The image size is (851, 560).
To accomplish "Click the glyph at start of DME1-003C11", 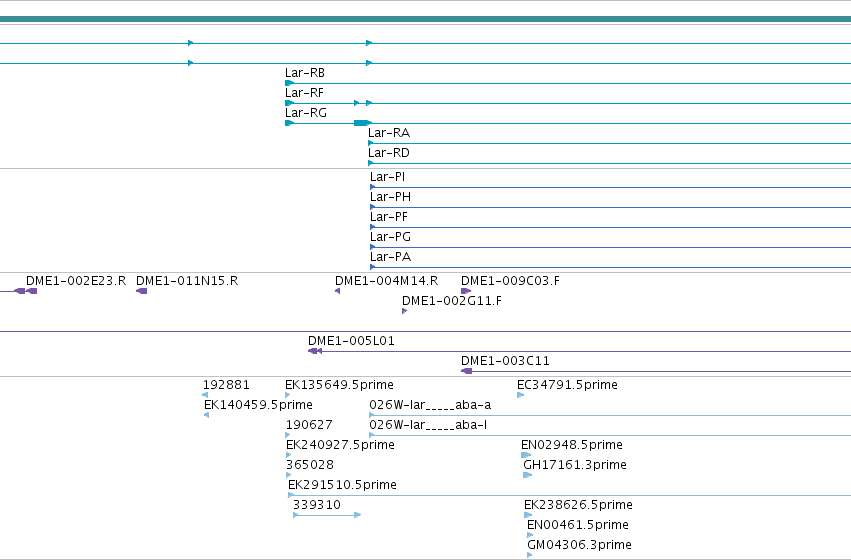I will tap(466, 371).
